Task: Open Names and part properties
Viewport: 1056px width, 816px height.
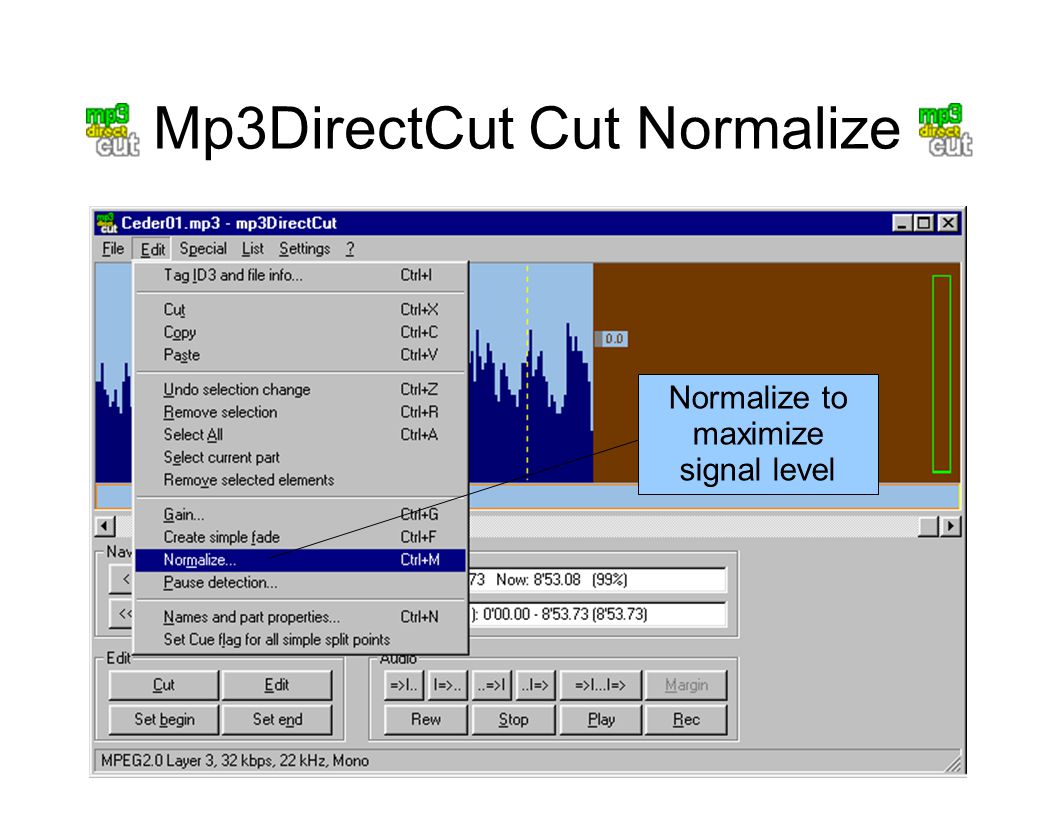Action: 300,617
